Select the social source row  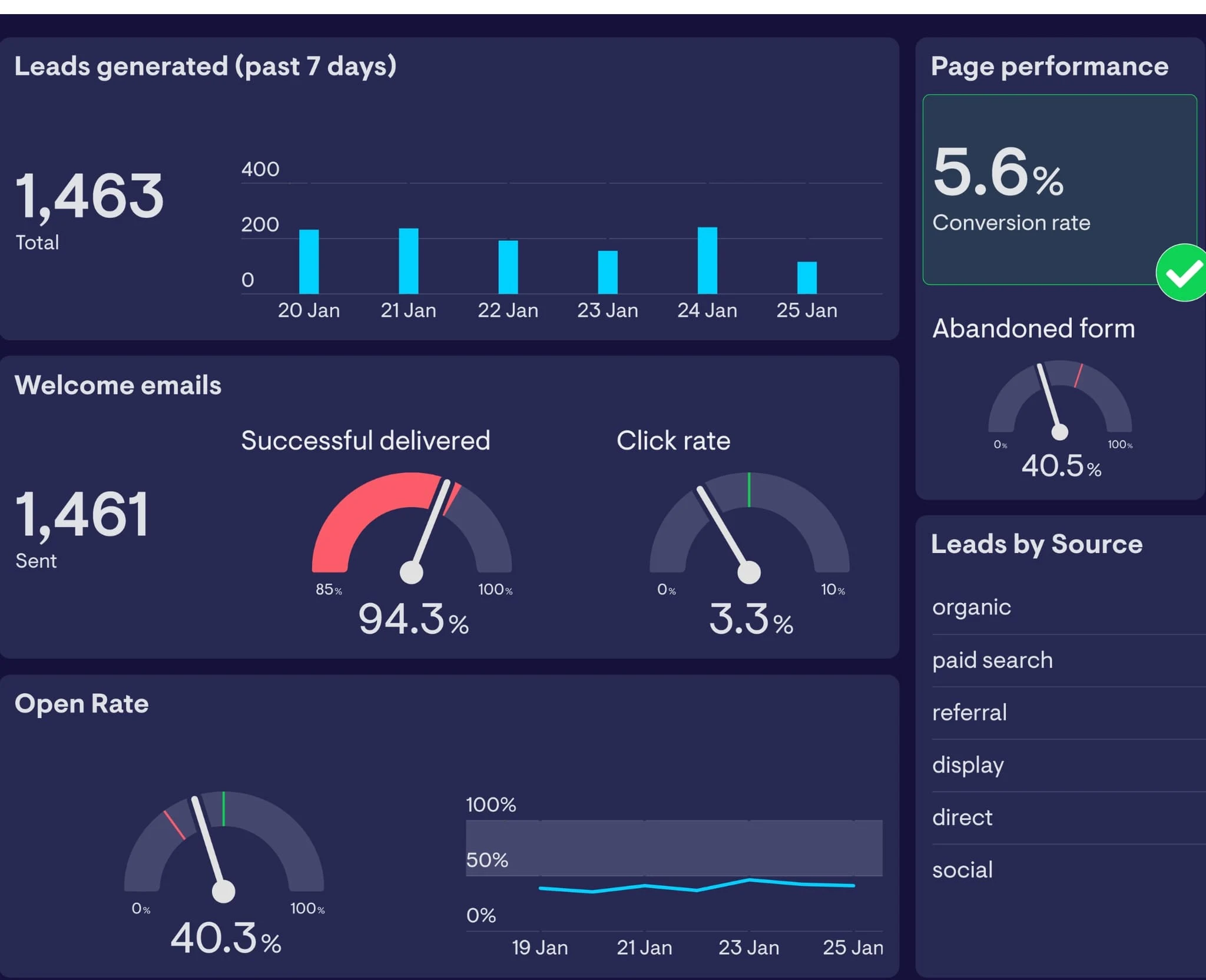click(x=962, y=870)
